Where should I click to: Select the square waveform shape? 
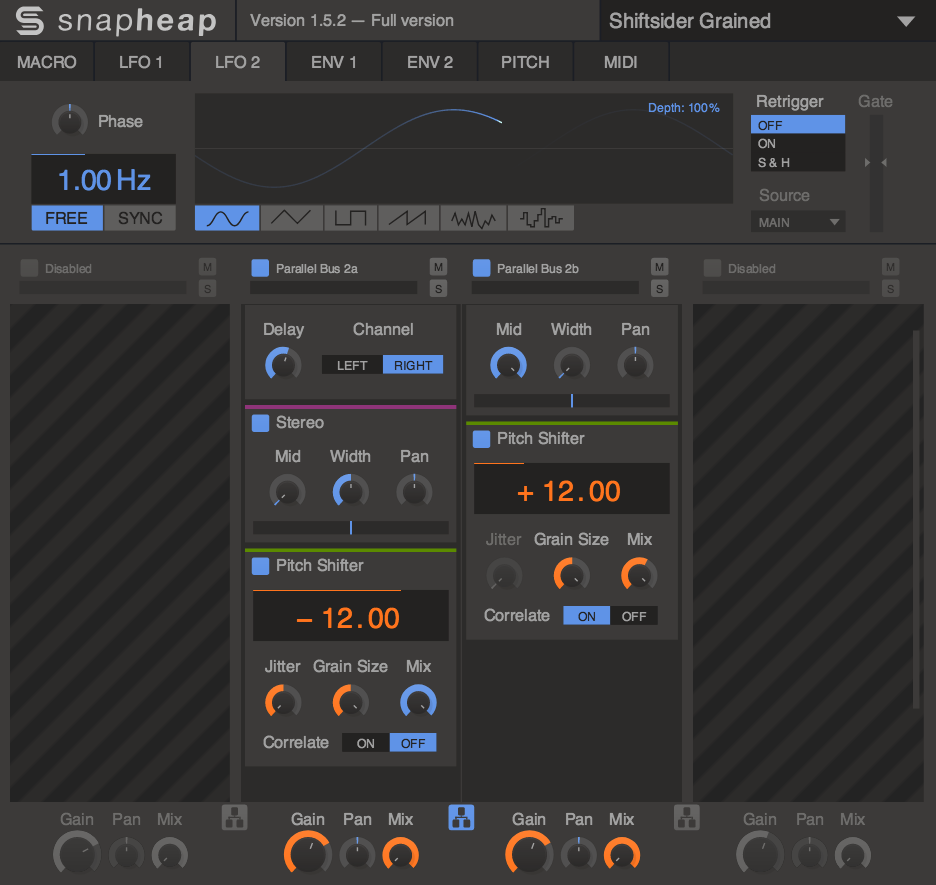click(x=350, y=218)
